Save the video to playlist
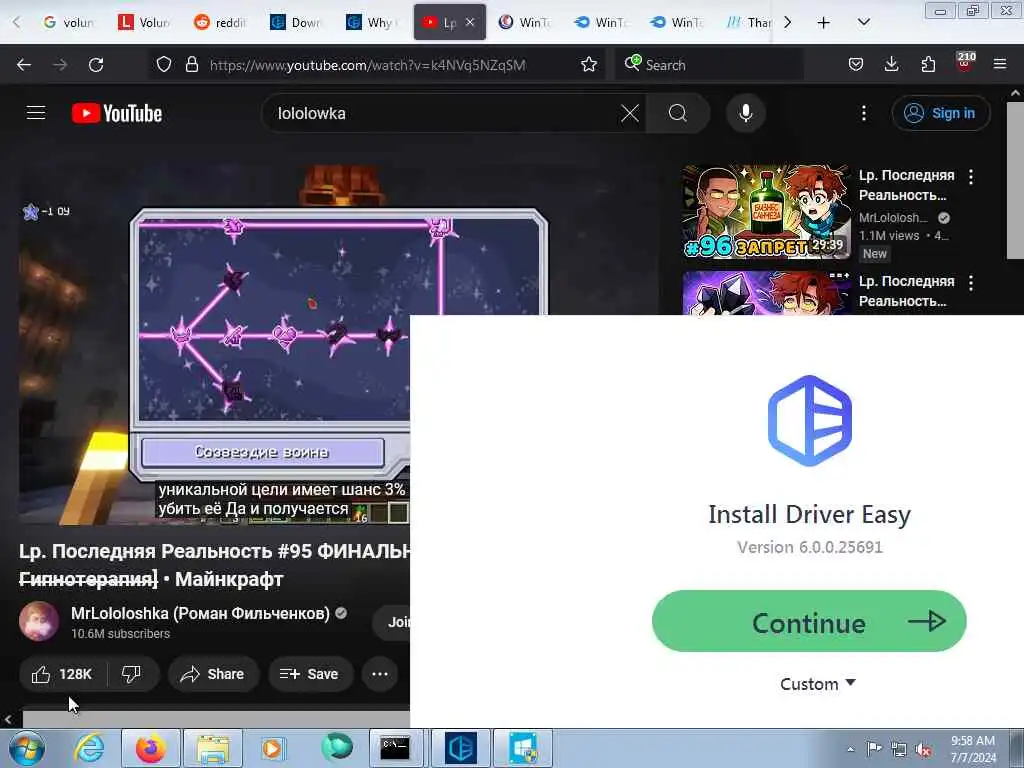This screenshot has width=1024, height=768. point(310,674)
